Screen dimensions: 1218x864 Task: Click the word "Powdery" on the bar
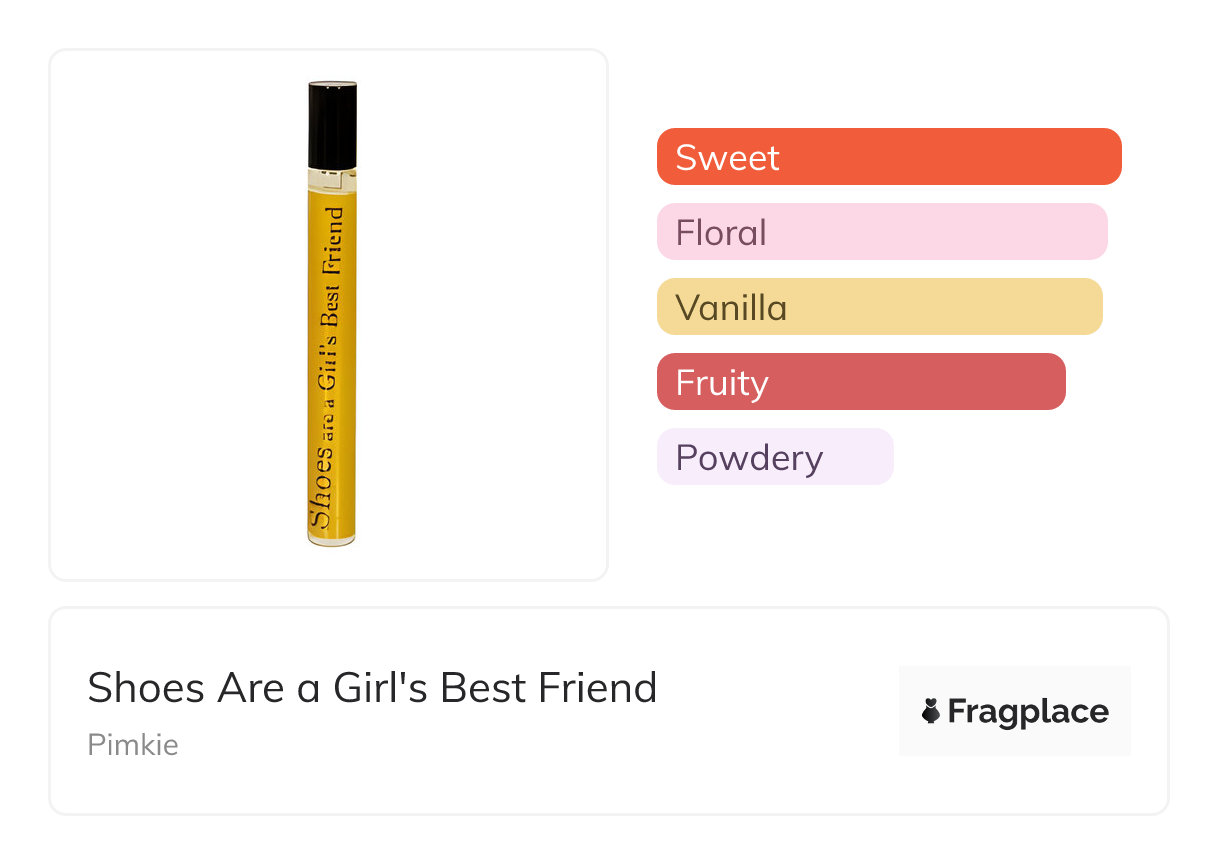[x=749, y=457]
